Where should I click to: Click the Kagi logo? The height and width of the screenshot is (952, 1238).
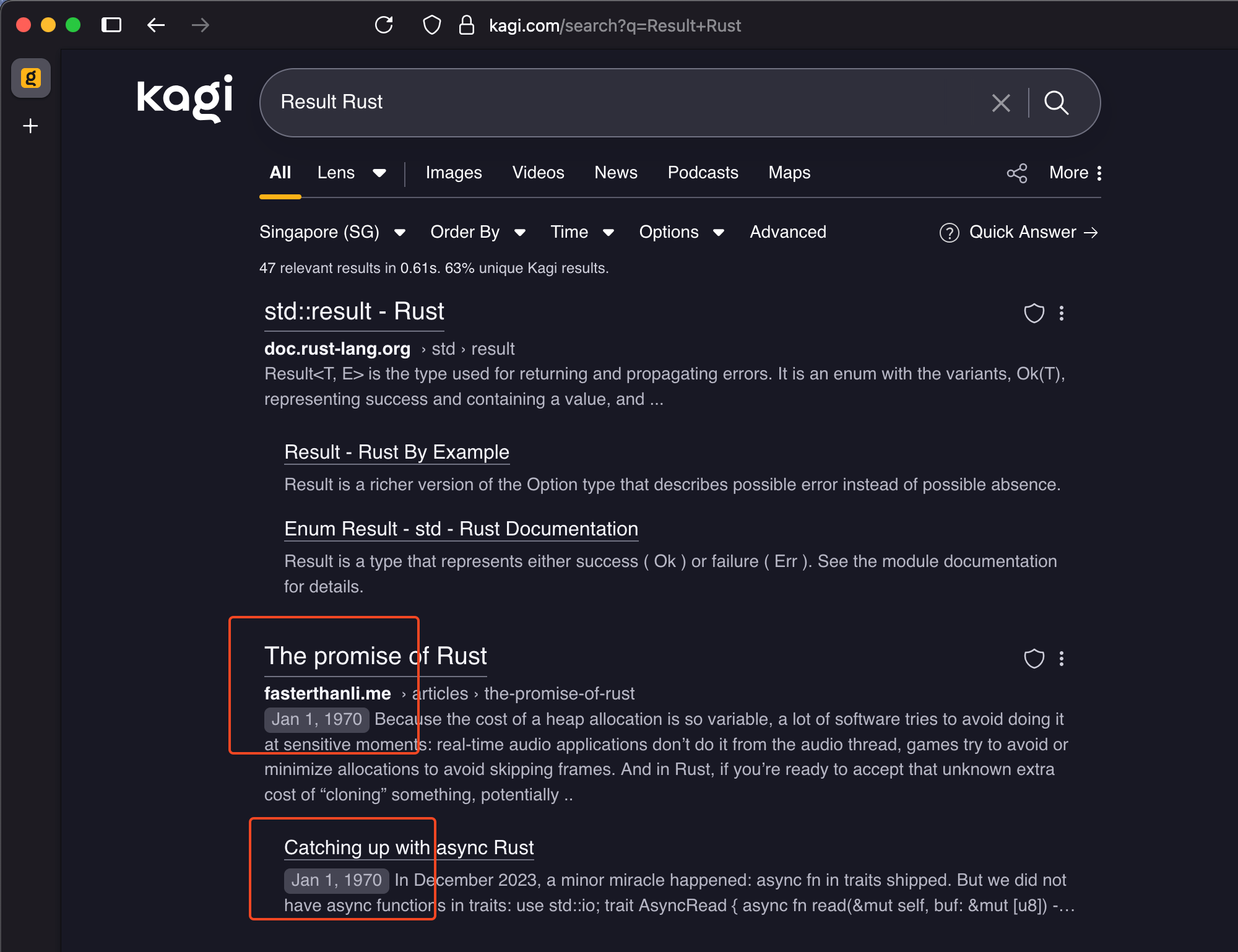coord(184,99)
